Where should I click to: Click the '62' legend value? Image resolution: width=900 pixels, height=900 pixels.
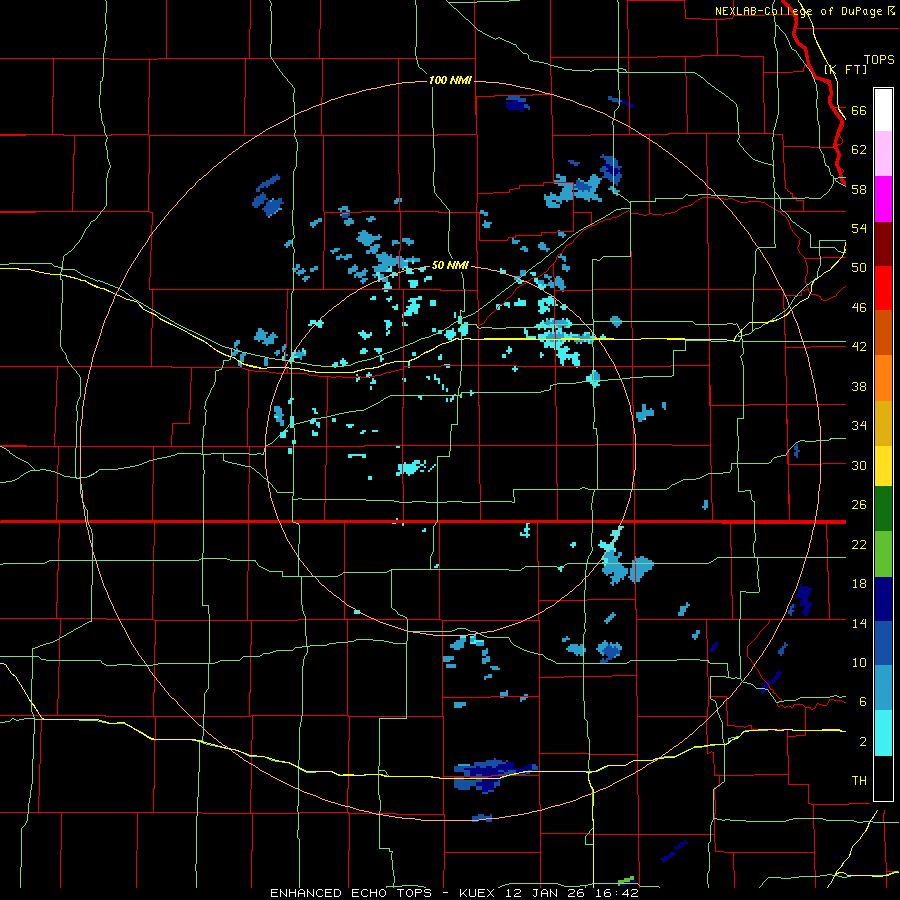click(859, 149)
